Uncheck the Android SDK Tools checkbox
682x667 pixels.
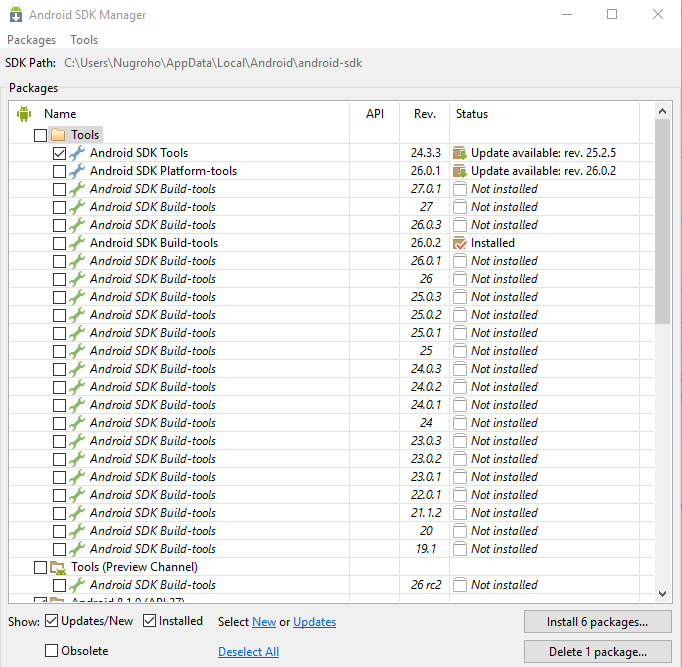(x=59, y=153)
